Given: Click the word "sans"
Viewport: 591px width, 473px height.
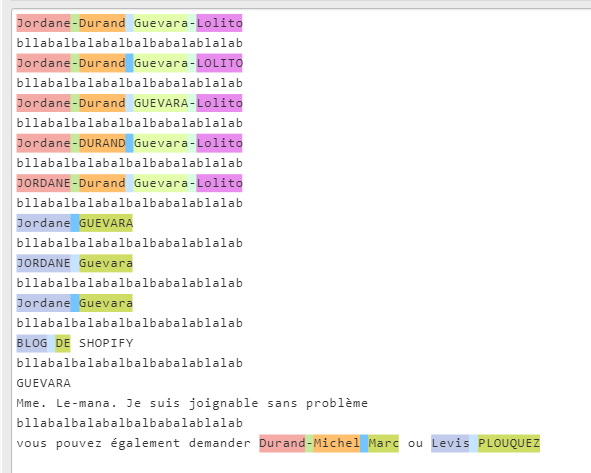Looking at the screenshot, I should pos(282,403).
